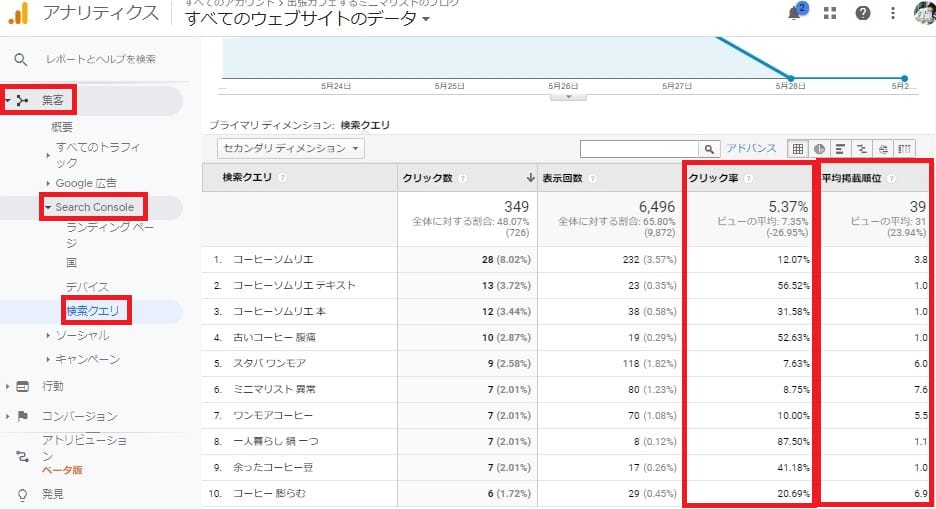Click query row コーヒーソムリエ テキスト
Screen dimensions: 936x509
coord(294,285)
